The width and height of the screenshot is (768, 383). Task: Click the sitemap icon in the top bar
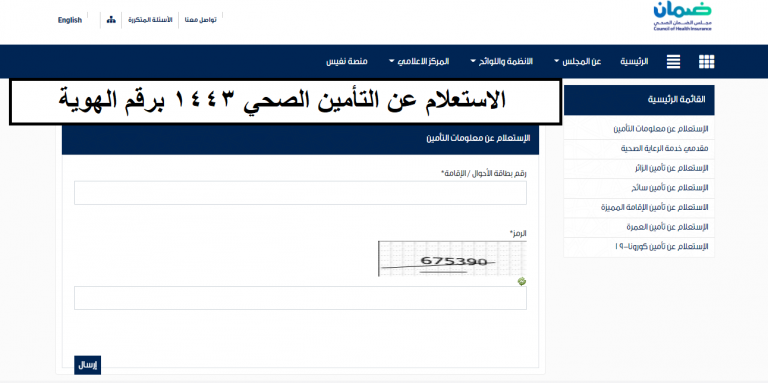coord(111,20)
